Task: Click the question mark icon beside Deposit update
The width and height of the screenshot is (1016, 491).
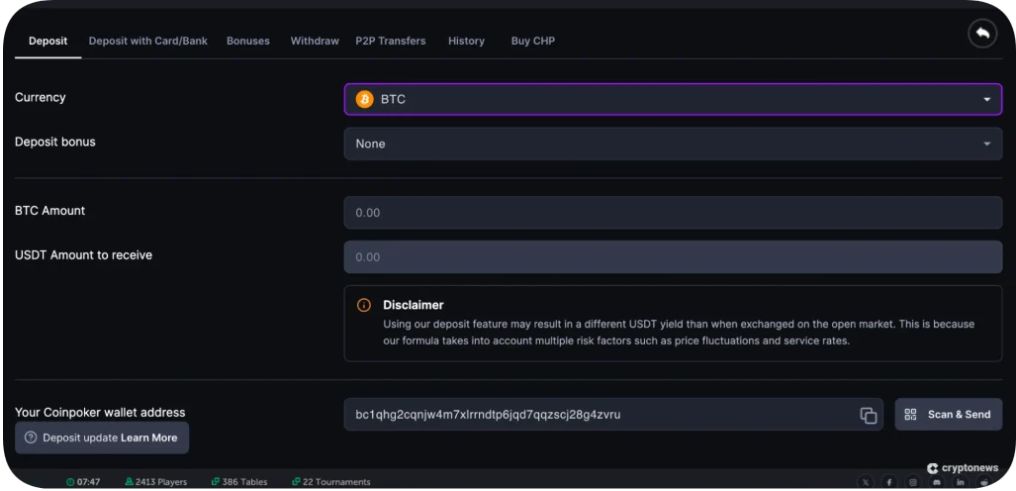Action: point(30,438)
